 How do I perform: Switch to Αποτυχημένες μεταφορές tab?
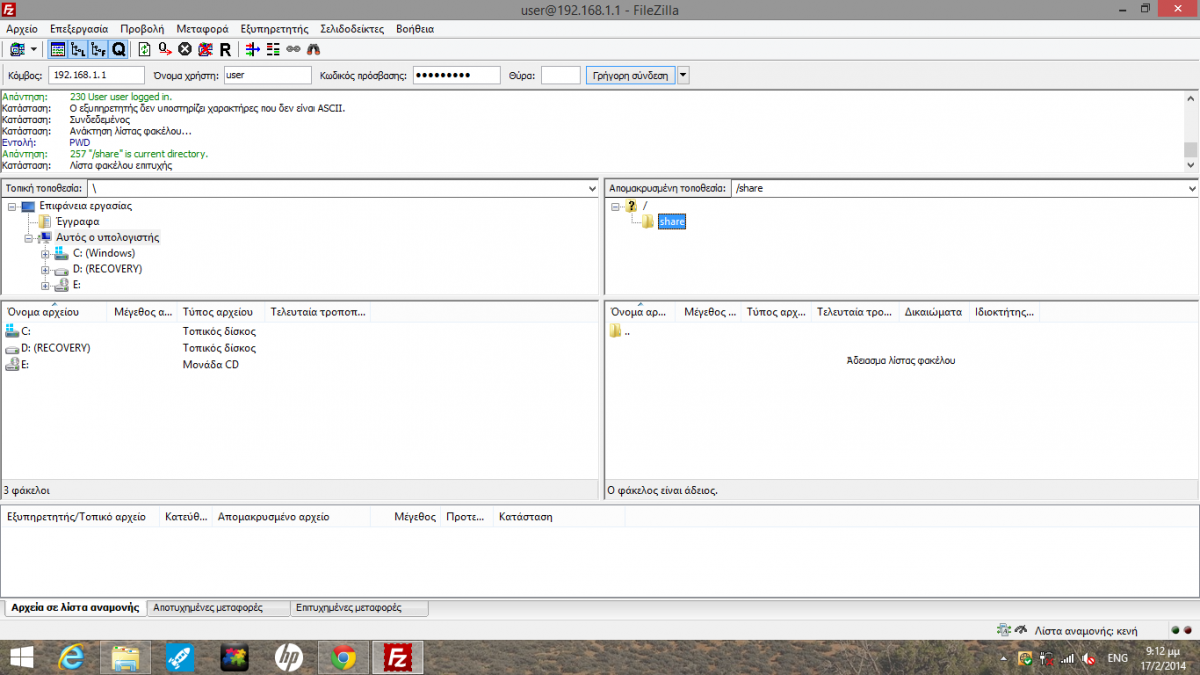tap(218, 607)
